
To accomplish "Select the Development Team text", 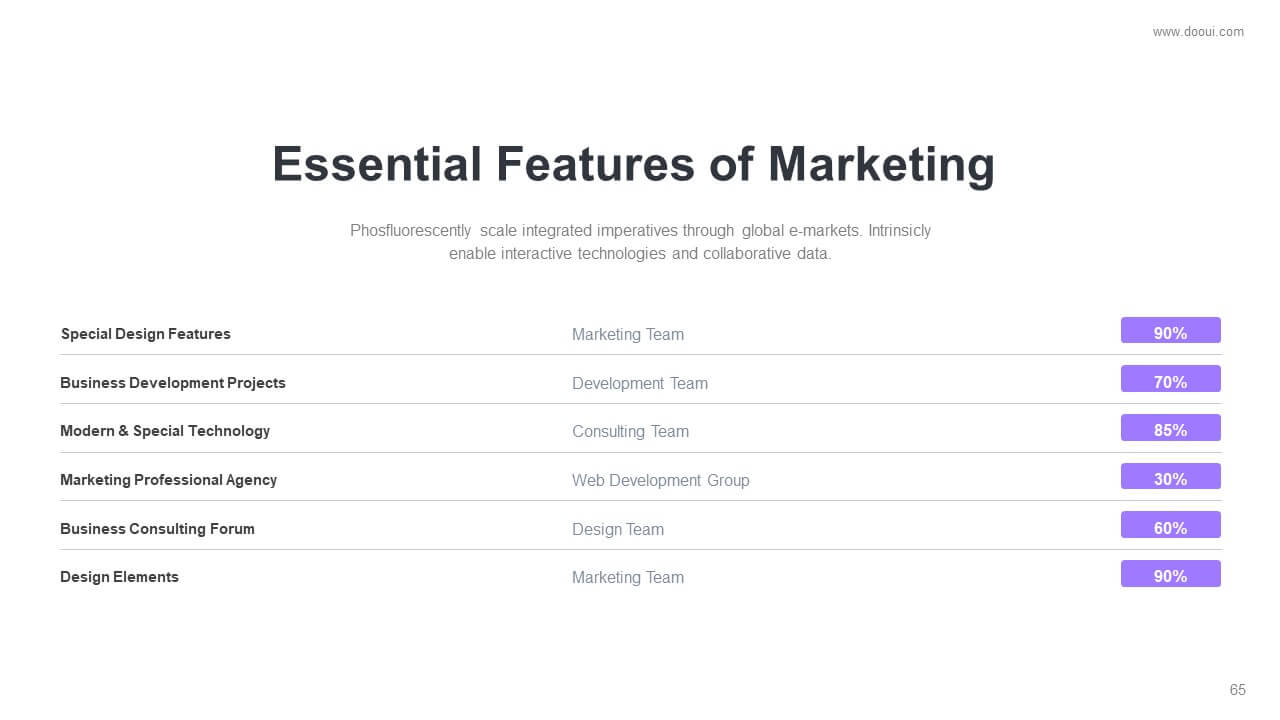I will [x=640, y=384].
